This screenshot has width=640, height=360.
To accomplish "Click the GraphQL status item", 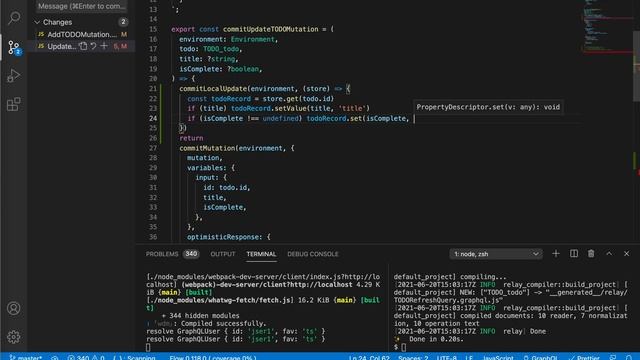I will (x=540, y=357).
